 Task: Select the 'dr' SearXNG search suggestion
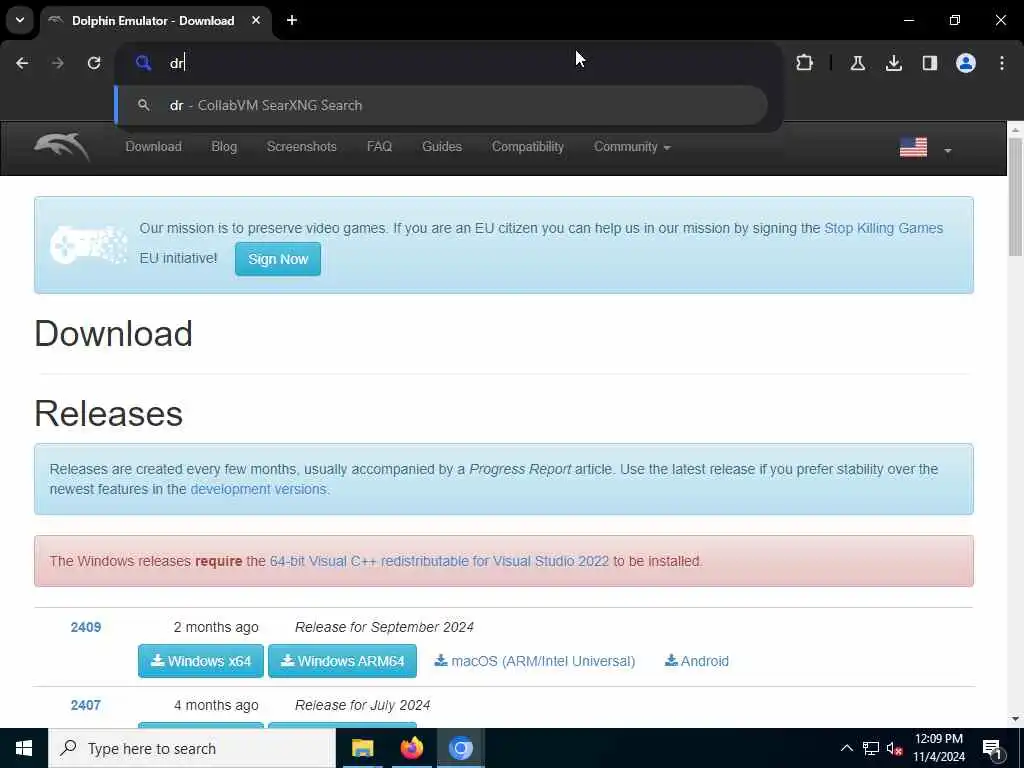[441, 105]
